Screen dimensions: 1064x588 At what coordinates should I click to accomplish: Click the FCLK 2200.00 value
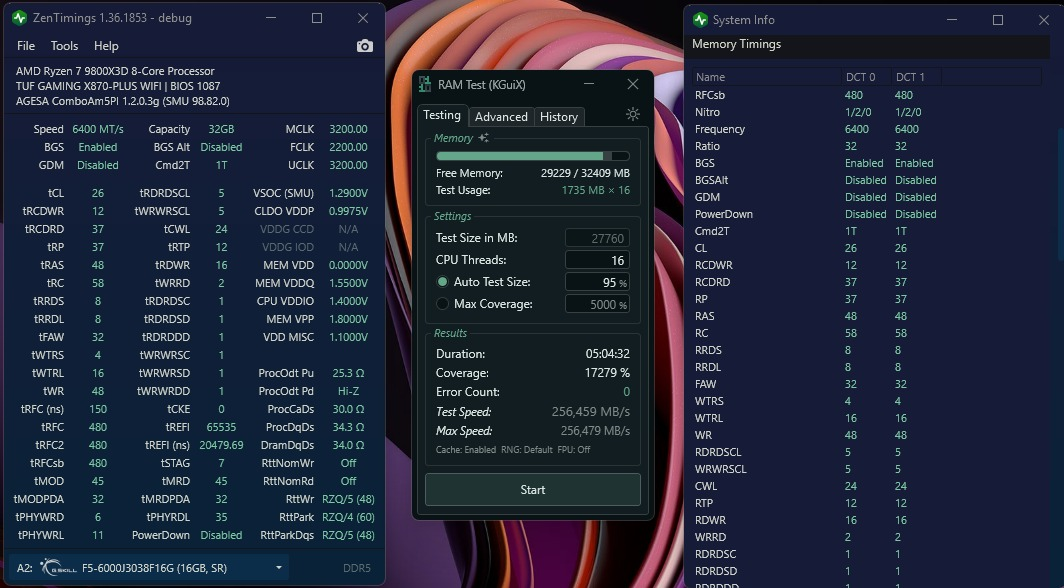click(348, 147)
